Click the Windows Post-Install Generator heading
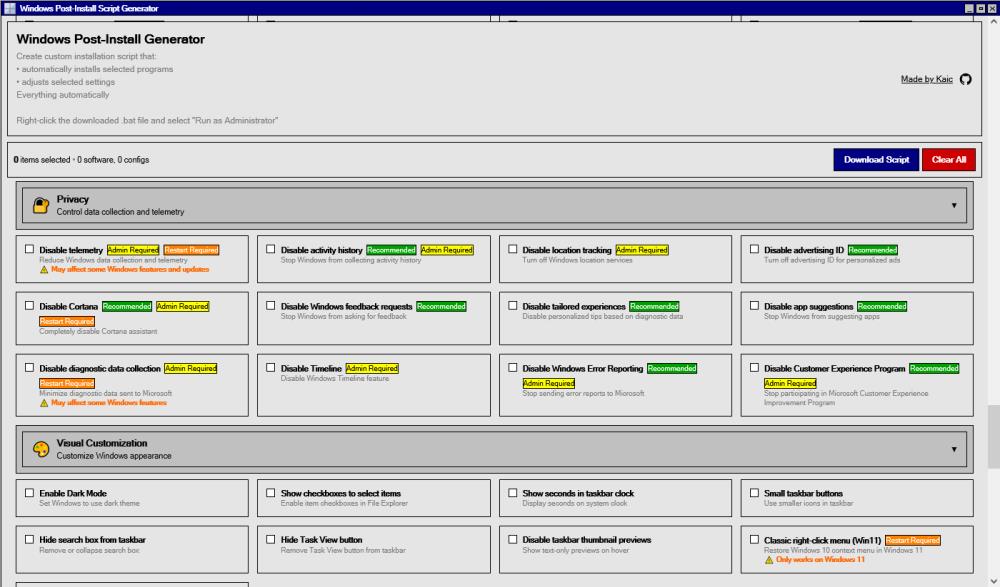 click(110, 39)
